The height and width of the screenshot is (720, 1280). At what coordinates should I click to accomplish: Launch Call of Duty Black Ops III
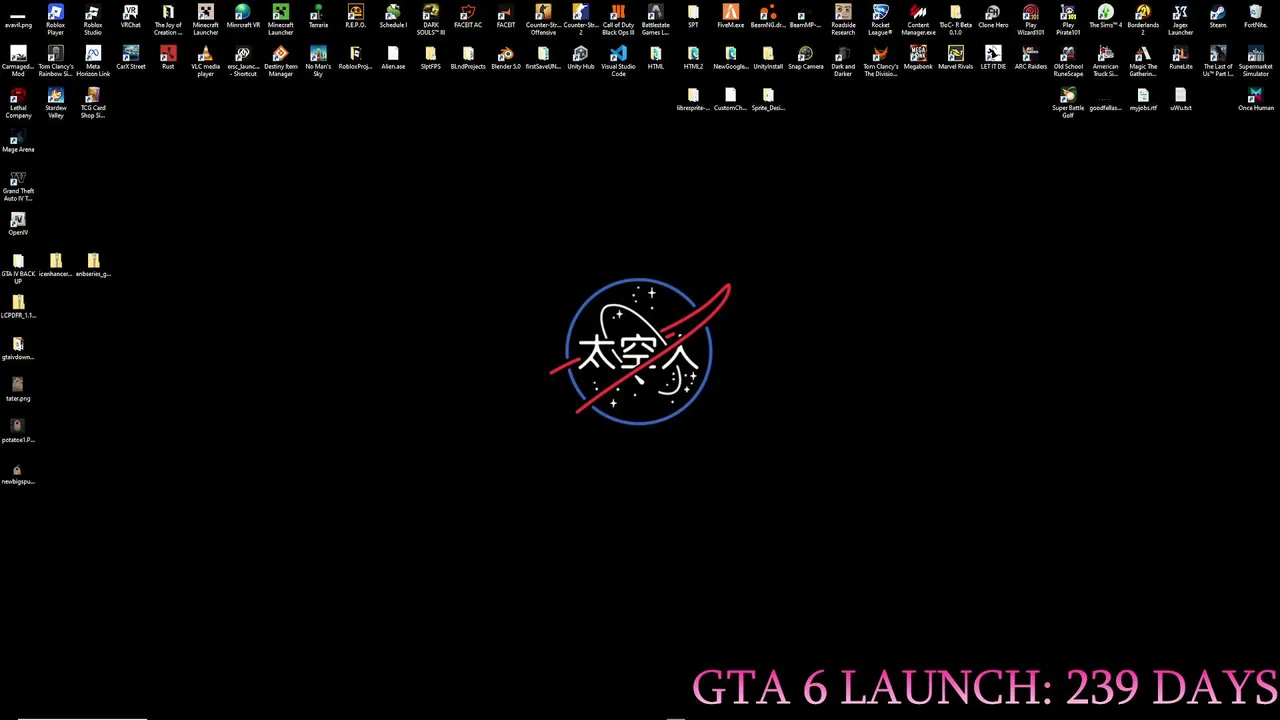[618, 19]
